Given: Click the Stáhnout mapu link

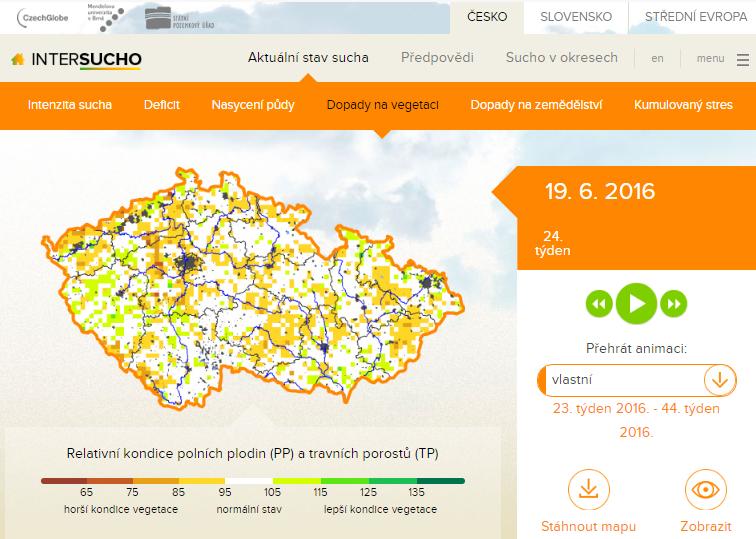Looking at the screenshot, I should 589,526.
